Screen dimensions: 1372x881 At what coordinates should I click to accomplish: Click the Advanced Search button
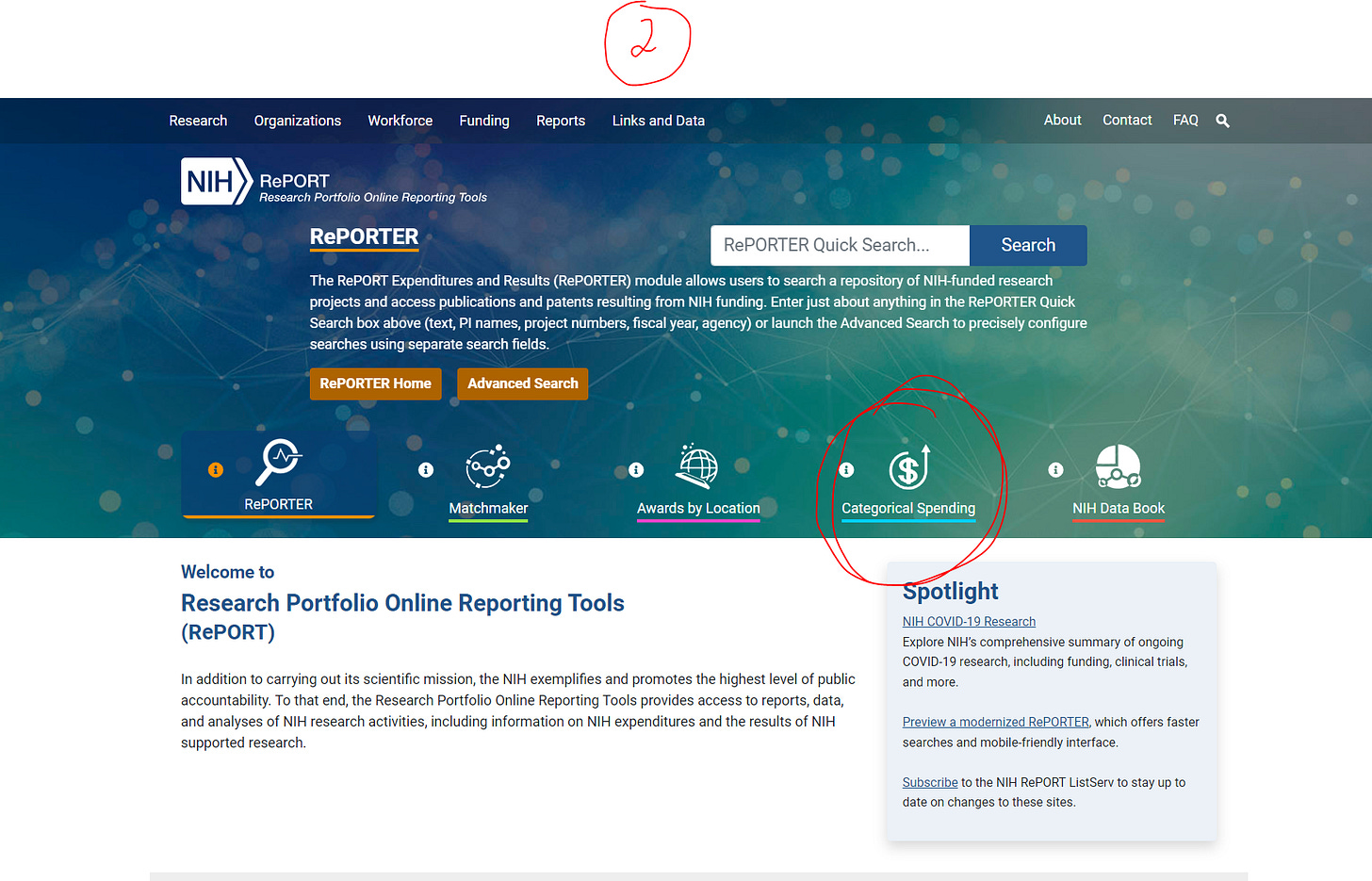(523, 383)
